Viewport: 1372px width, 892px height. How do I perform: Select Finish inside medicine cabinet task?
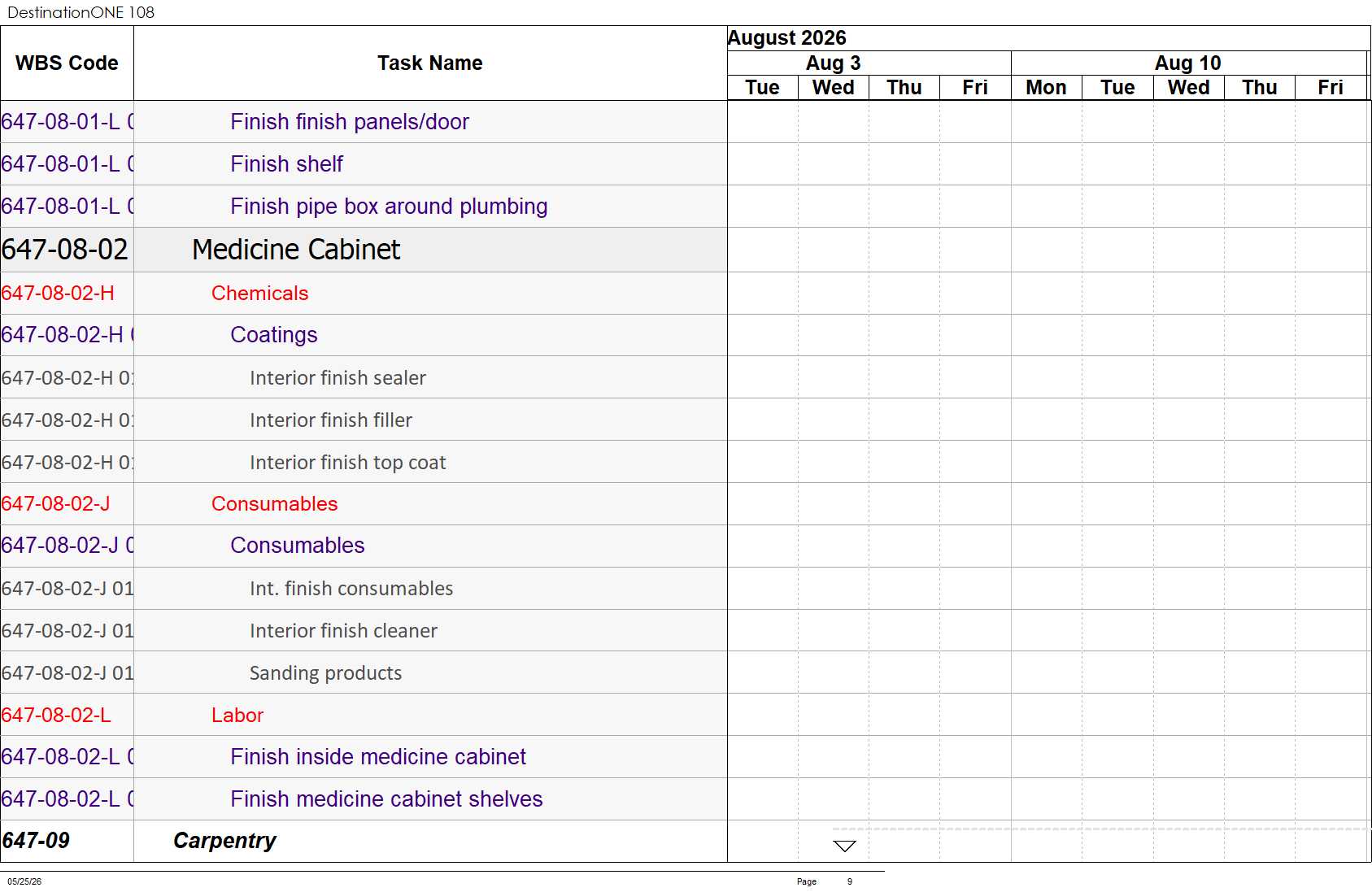click(x=378, y=757)
